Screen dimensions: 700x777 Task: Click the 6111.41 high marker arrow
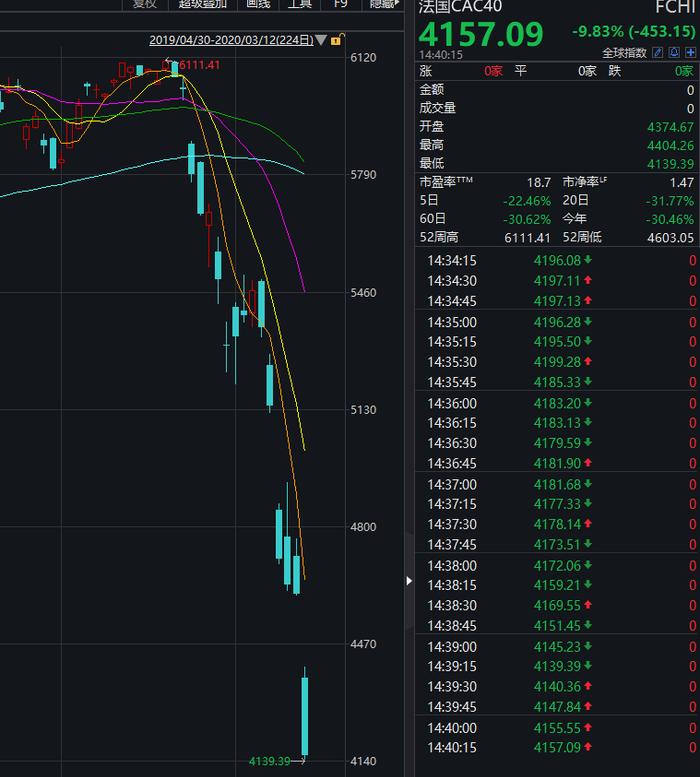[168, 61]
